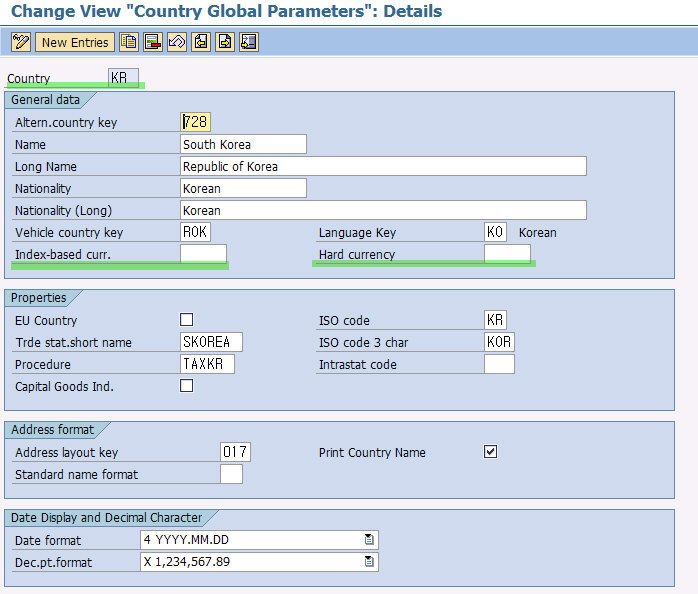Select the Properties section header
The image size is (698, 594).
pos(39,298)
